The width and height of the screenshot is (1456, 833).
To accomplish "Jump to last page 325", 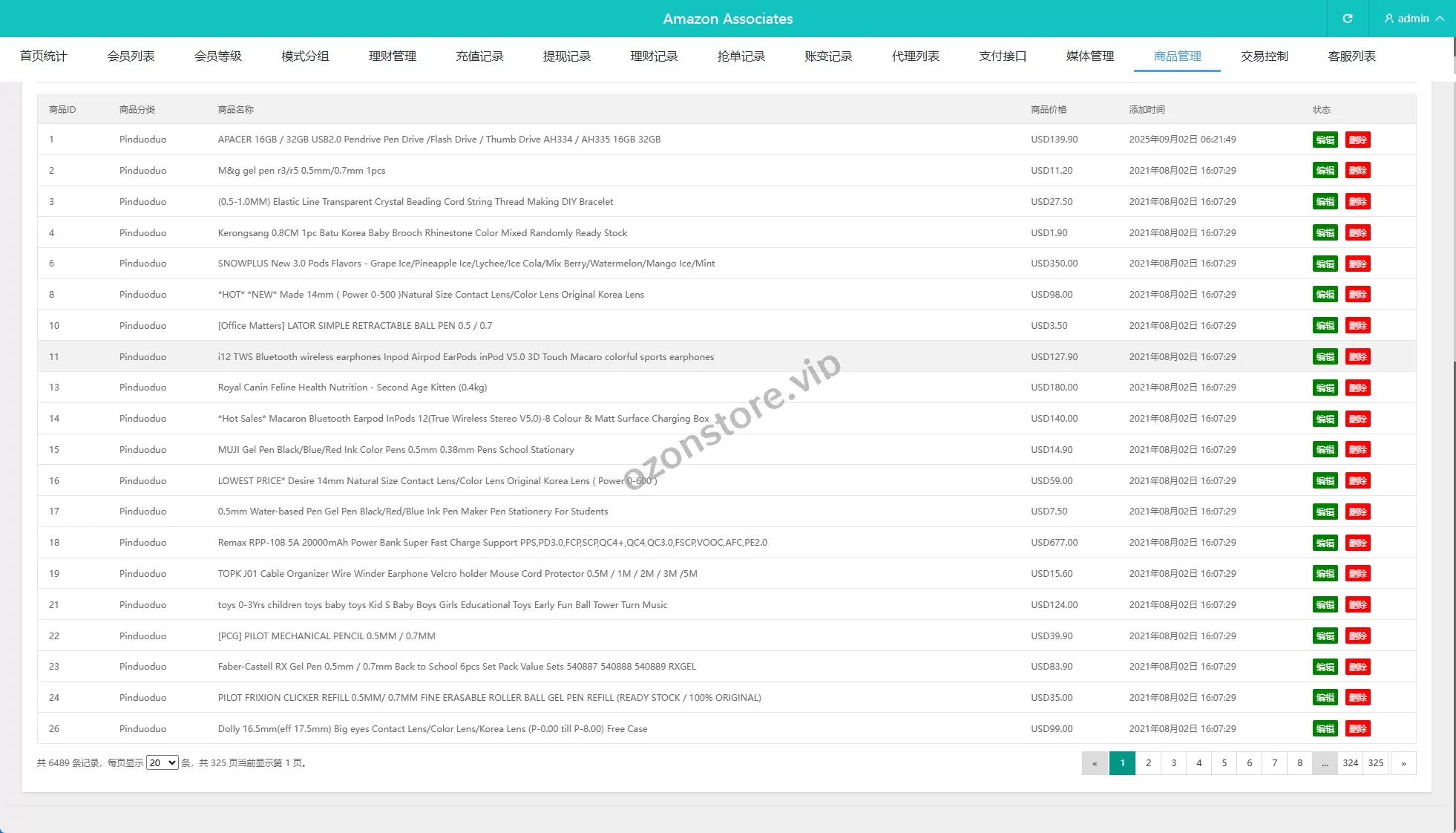I will (x=1376, y=763).
